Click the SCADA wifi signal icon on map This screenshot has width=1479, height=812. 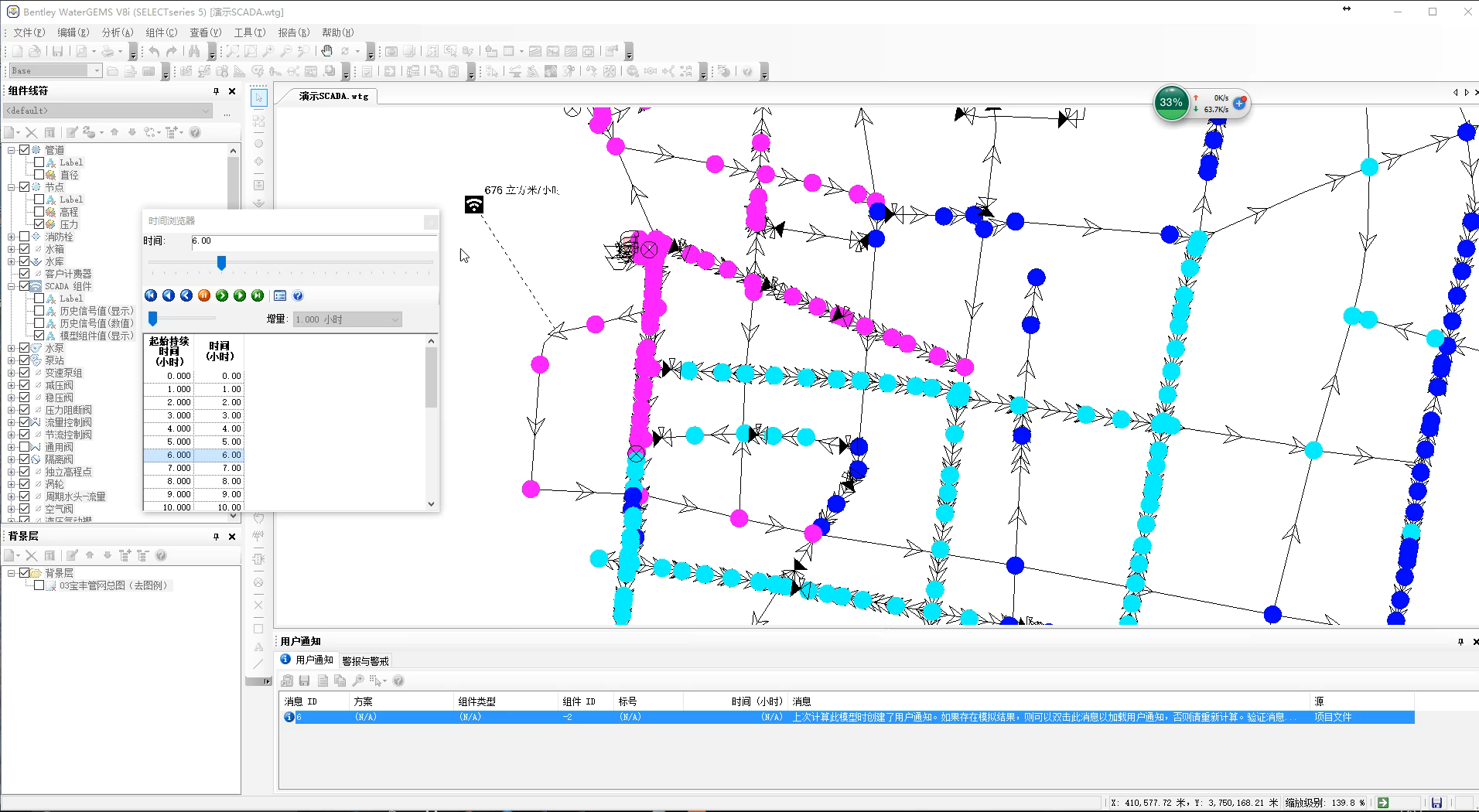pos(474,204)
